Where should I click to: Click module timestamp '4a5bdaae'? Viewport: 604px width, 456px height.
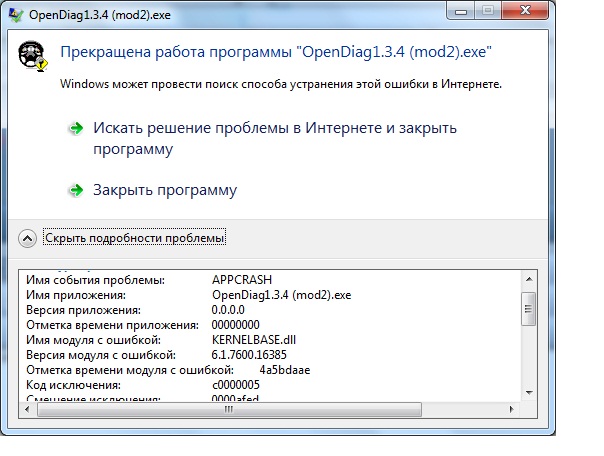(x=285, y=370)
